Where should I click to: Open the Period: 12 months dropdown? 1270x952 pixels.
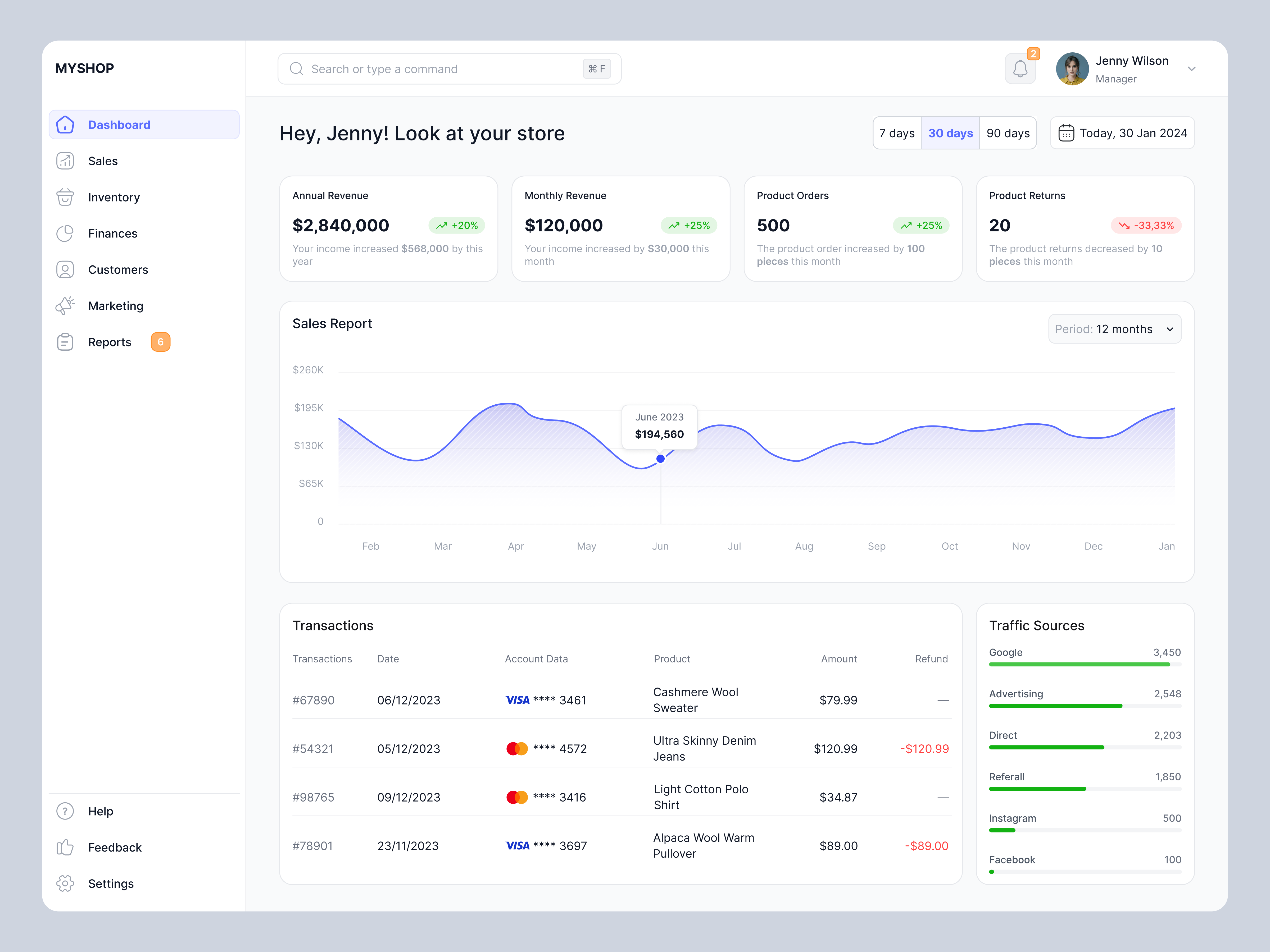point(1114,328)
